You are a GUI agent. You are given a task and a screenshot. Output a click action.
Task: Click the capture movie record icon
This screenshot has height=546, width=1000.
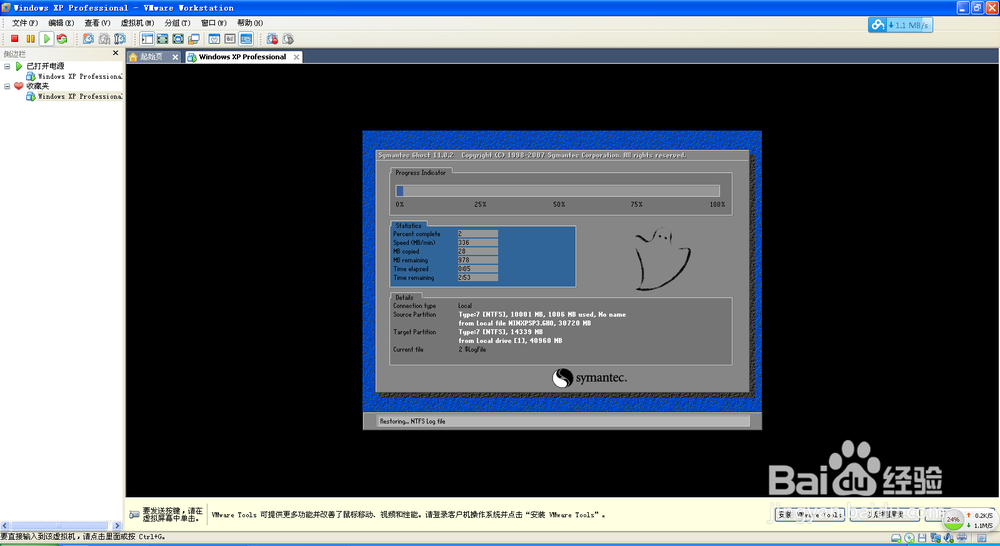pos(272,39)
